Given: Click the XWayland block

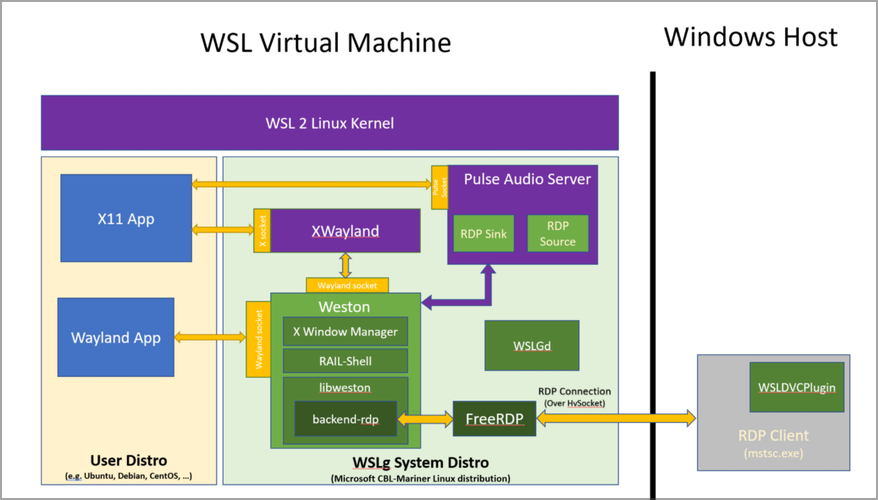Looking at the screenshot, I should [345, 231].
